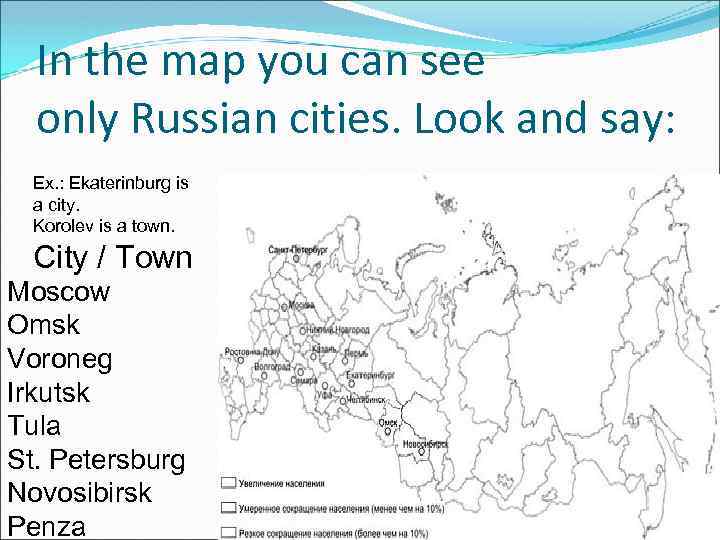Click the Екатеринбург map label
Viewport: 720px width, 540px height.
pyautogui.click(x=371, y=375)
